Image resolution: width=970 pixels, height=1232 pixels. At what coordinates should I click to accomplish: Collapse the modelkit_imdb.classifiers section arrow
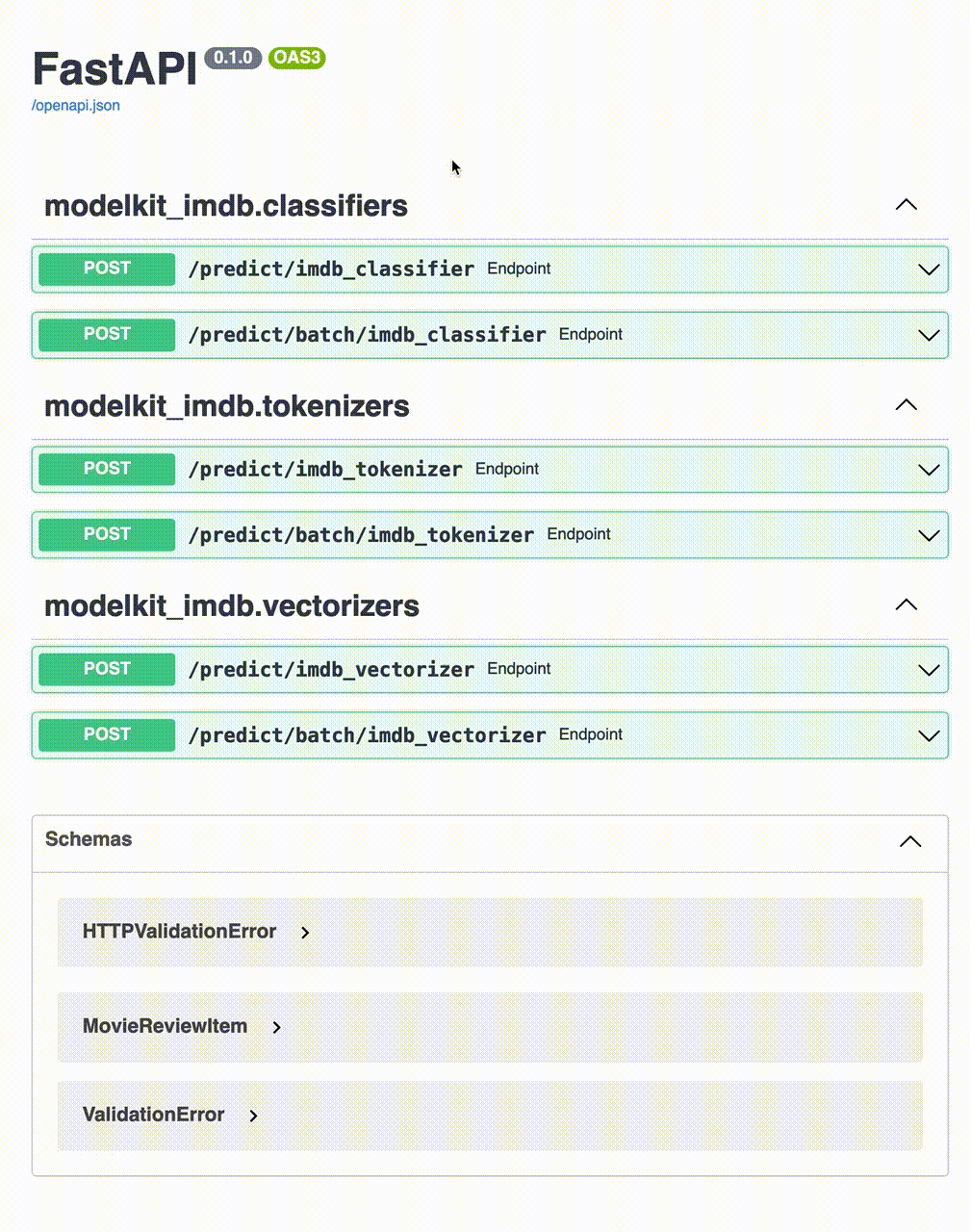906,205
